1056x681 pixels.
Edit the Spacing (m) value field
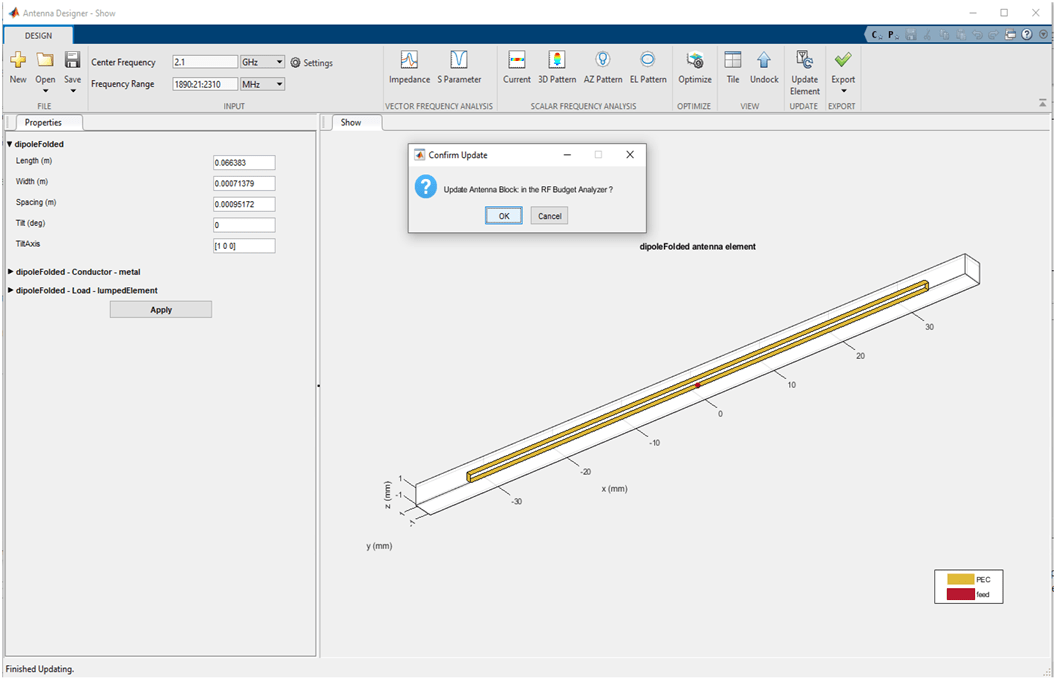point(244,204)
